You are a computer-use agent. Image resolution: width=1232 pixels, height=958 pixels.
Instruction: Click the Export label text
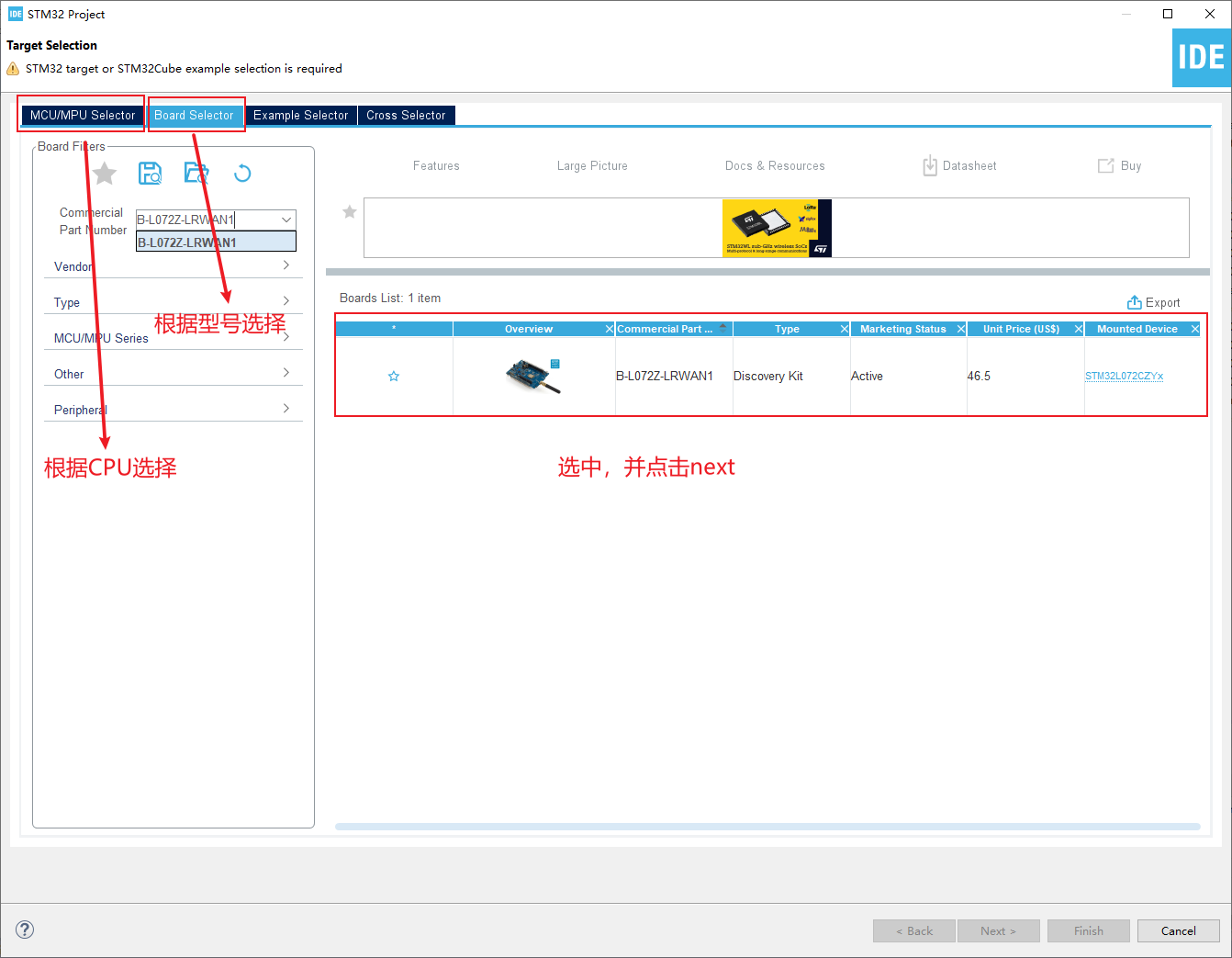point(1162,302)
